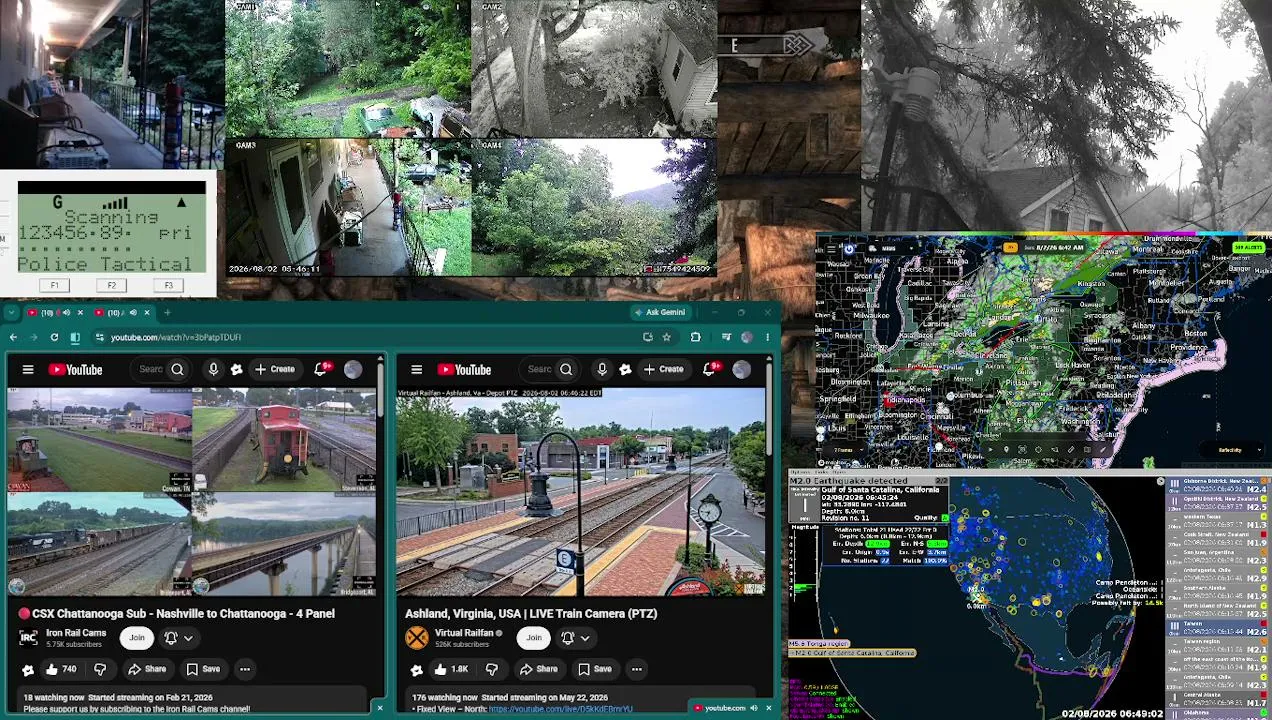The width and height of the screenshot is (1272, 720).
Task: Bookmark this page with the star
Action: (666, 337)
